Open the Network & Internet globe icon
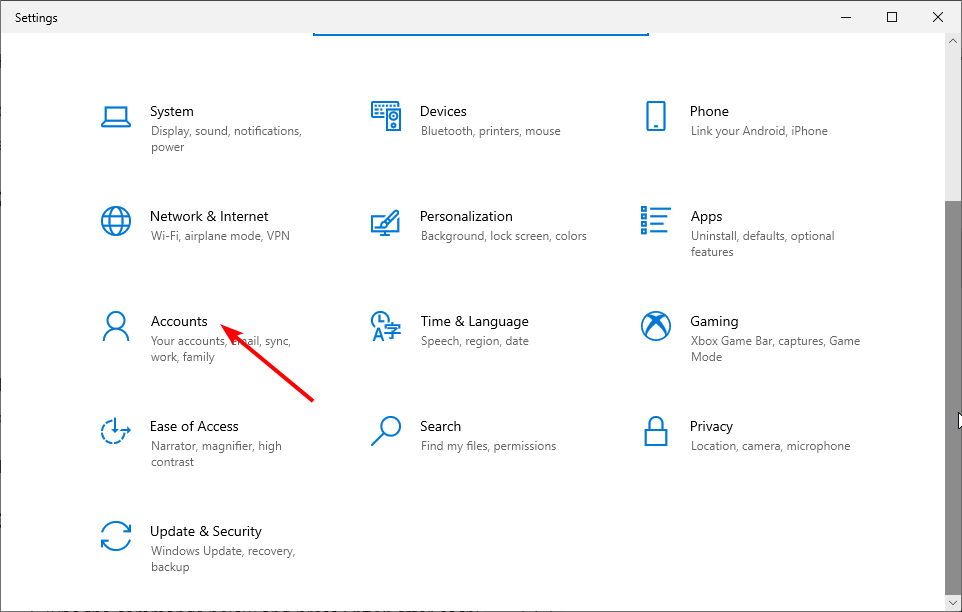 (116, 221)
